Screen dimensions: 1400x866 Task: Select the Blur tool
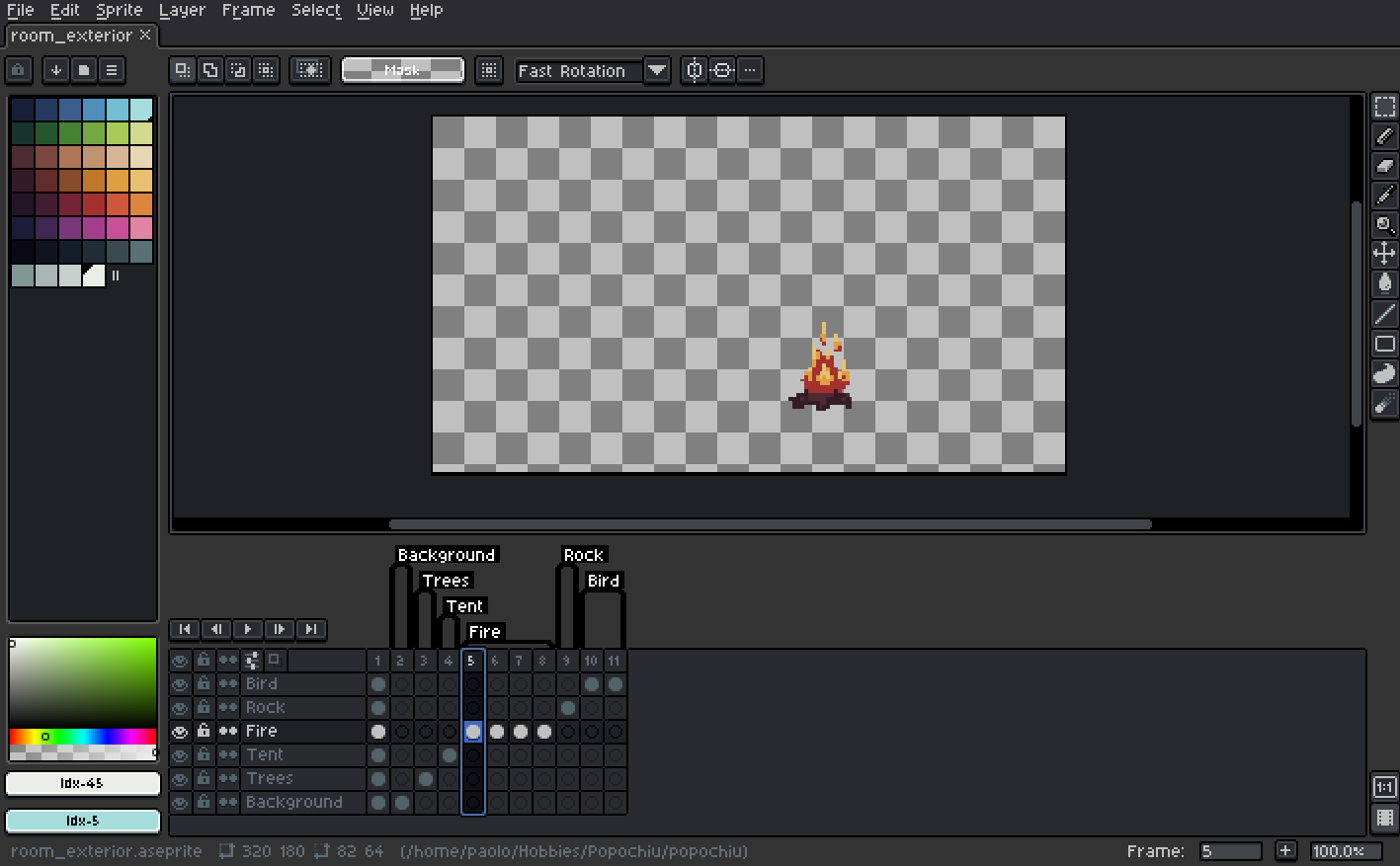pos(1384,403)
